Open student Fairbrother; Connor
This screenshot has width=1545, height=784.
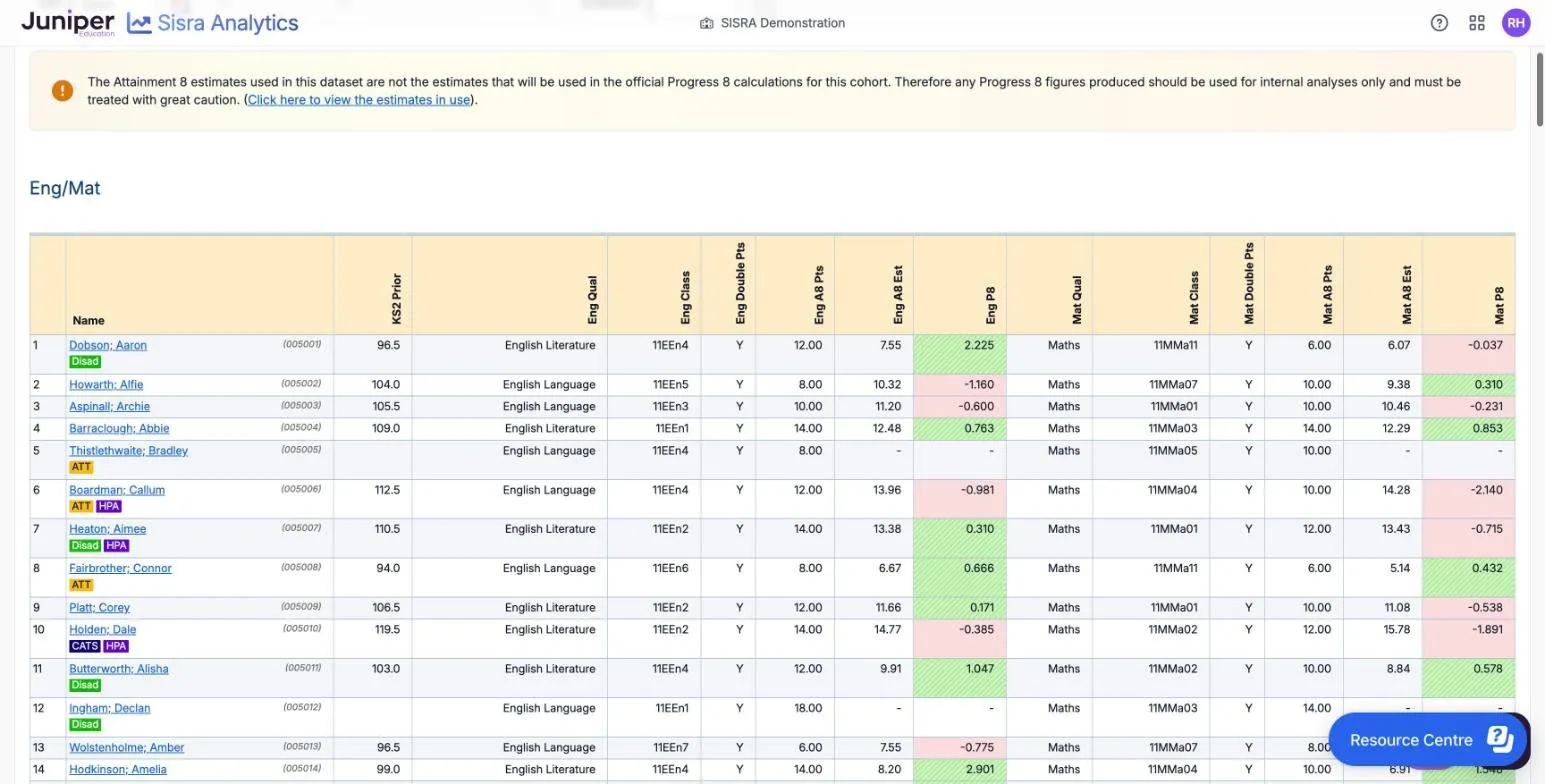[120, 568]
